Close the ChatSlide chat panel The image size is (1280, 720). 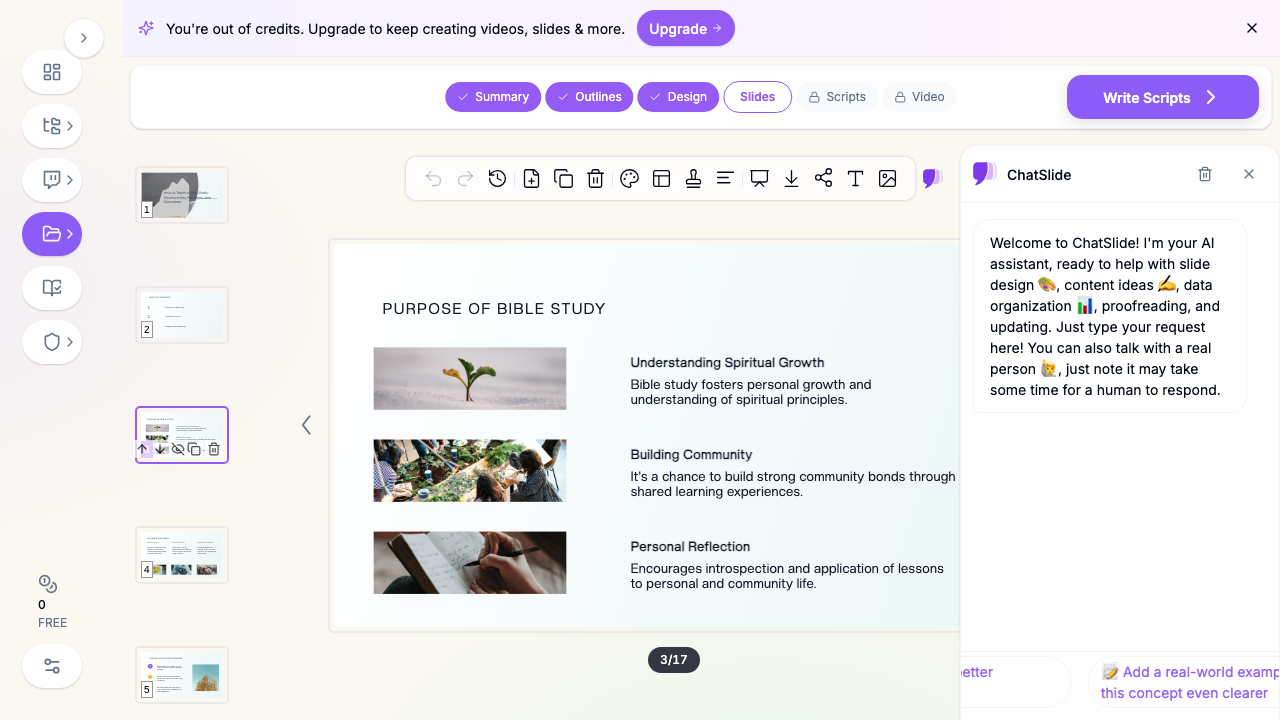tap(1249, 174)
